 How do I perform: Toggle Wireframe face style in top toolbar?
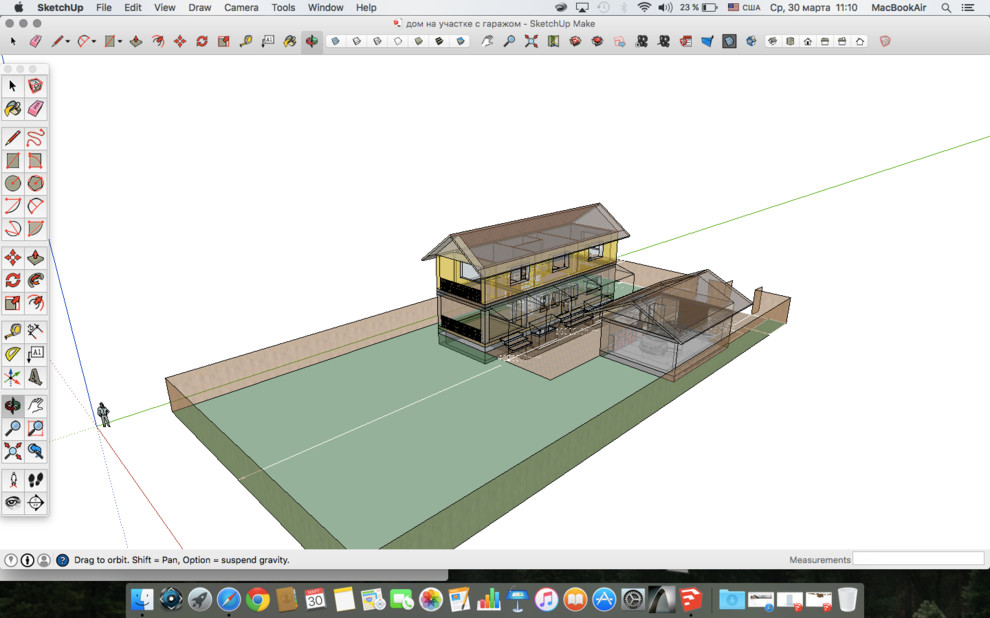click(x=377, y=42)
